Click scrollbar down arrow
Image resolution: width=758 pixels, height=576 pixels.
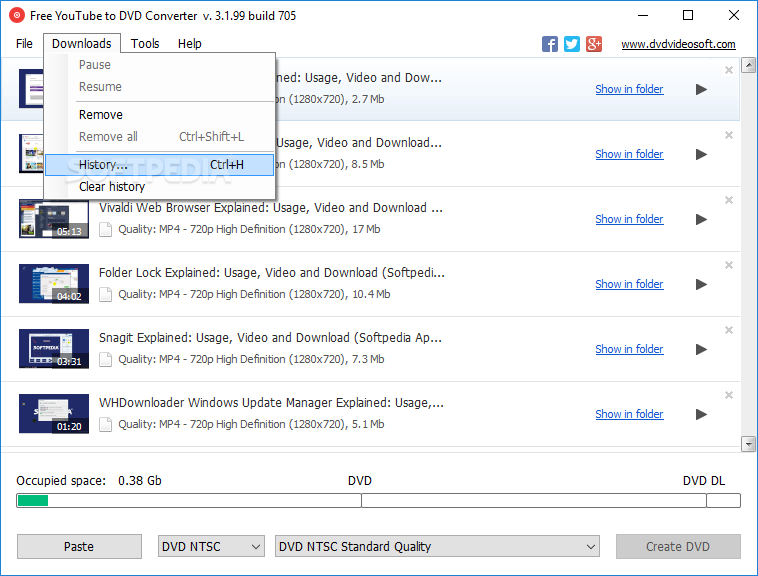tap(749, 444)
